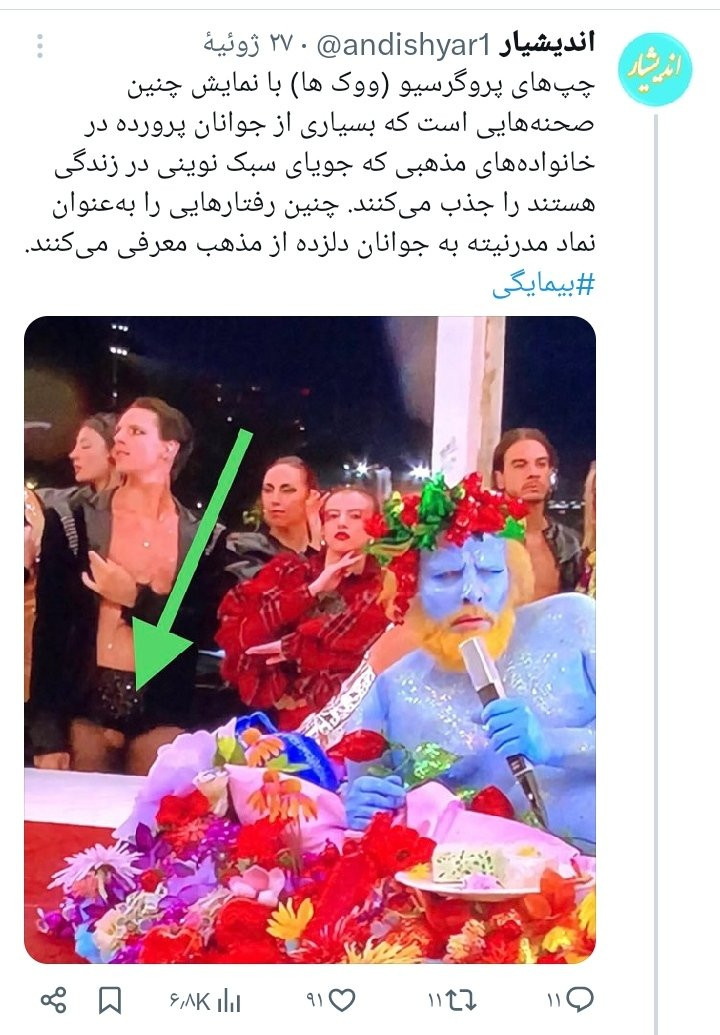Toggle retweet with the arrows icon
Viewport: 720px width, 1035px height.
tap(461, 1000)
